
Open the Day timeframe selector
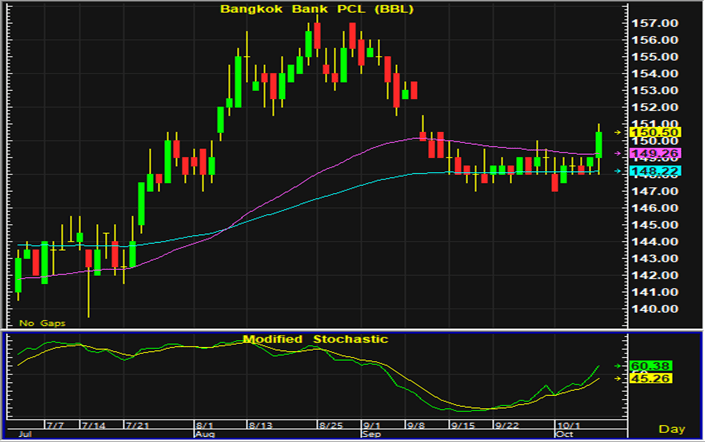tap(674, 428)
